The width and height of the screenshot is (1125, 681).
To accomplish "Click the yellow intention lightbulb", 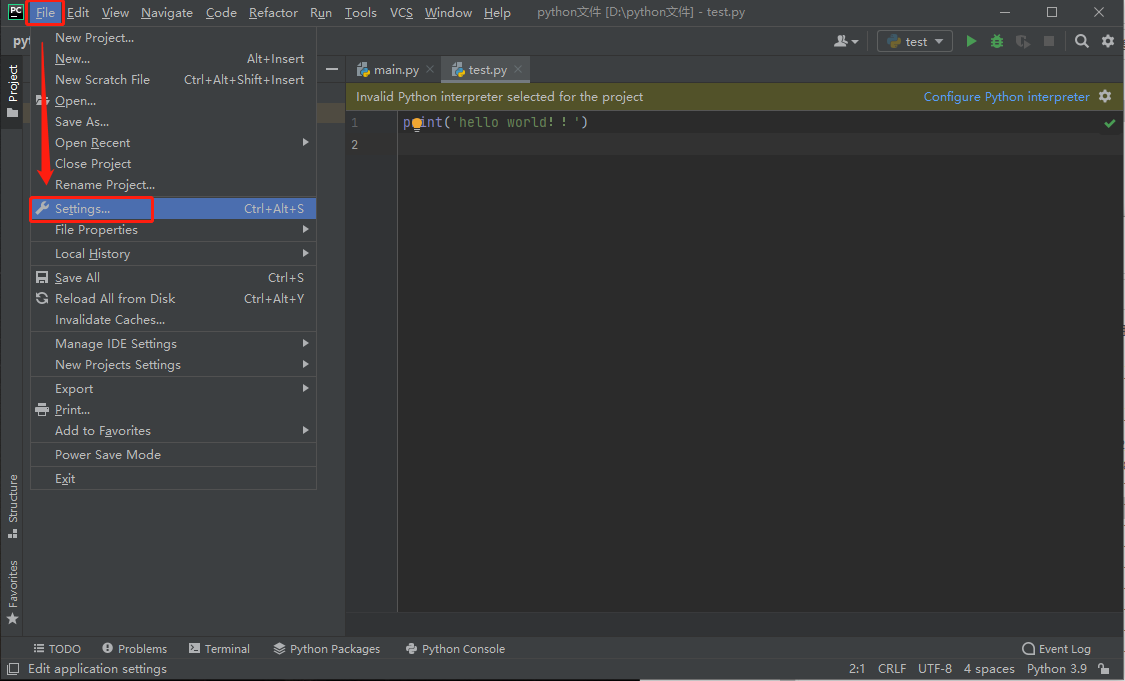I will (417, 125).
